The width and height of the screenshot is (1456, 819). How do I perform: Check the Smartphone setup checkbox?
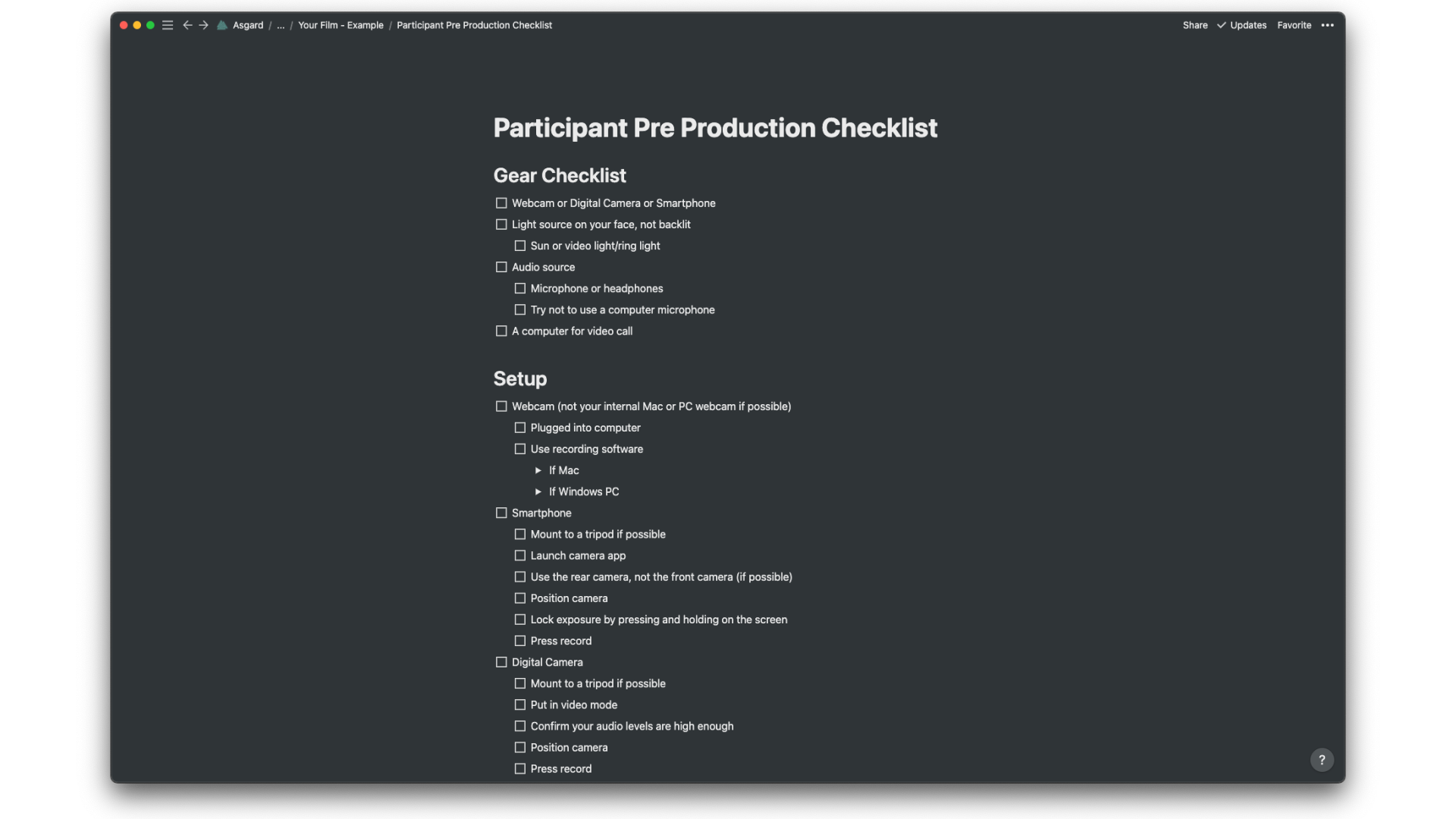tap(501, 513)
